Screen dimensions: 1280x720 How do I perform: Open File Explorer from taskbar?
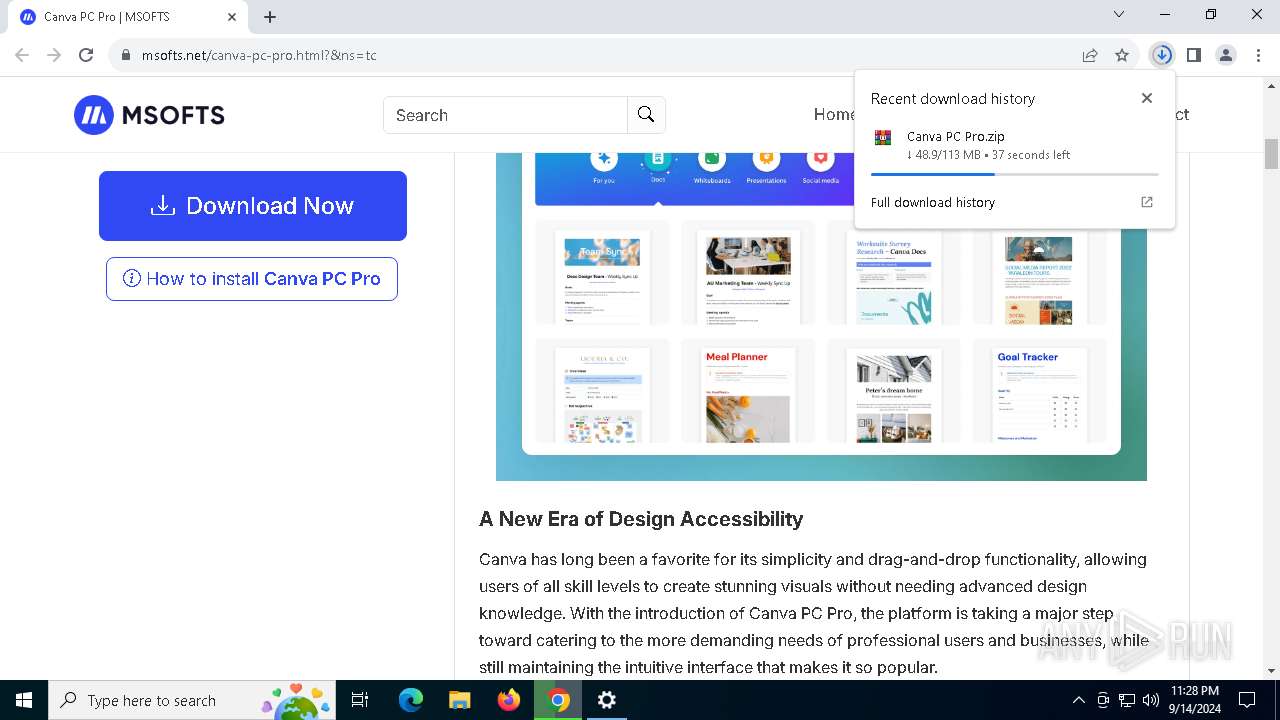[x=459, y=700]
